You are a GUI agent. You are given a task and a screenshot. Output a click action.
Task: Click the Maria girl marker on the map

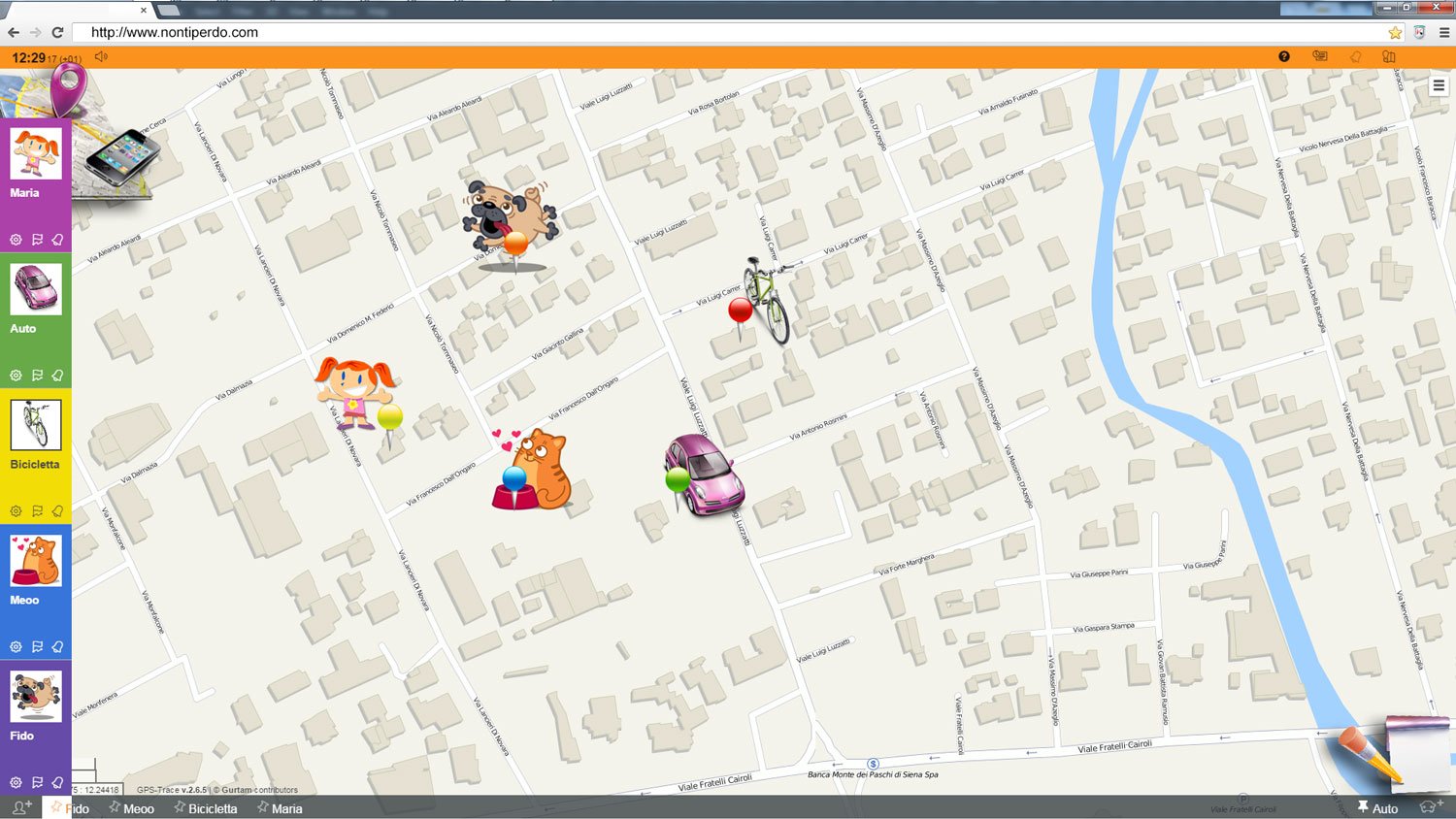click(x=355, y=393)
